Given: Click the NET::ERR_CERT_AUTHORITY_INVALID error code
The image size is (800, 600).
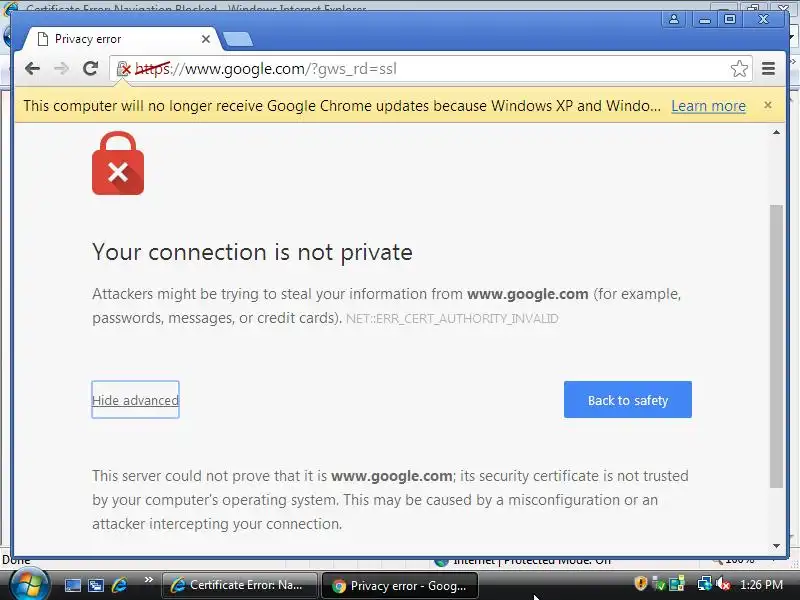Looking at the screenshot, I should [452, 319].
